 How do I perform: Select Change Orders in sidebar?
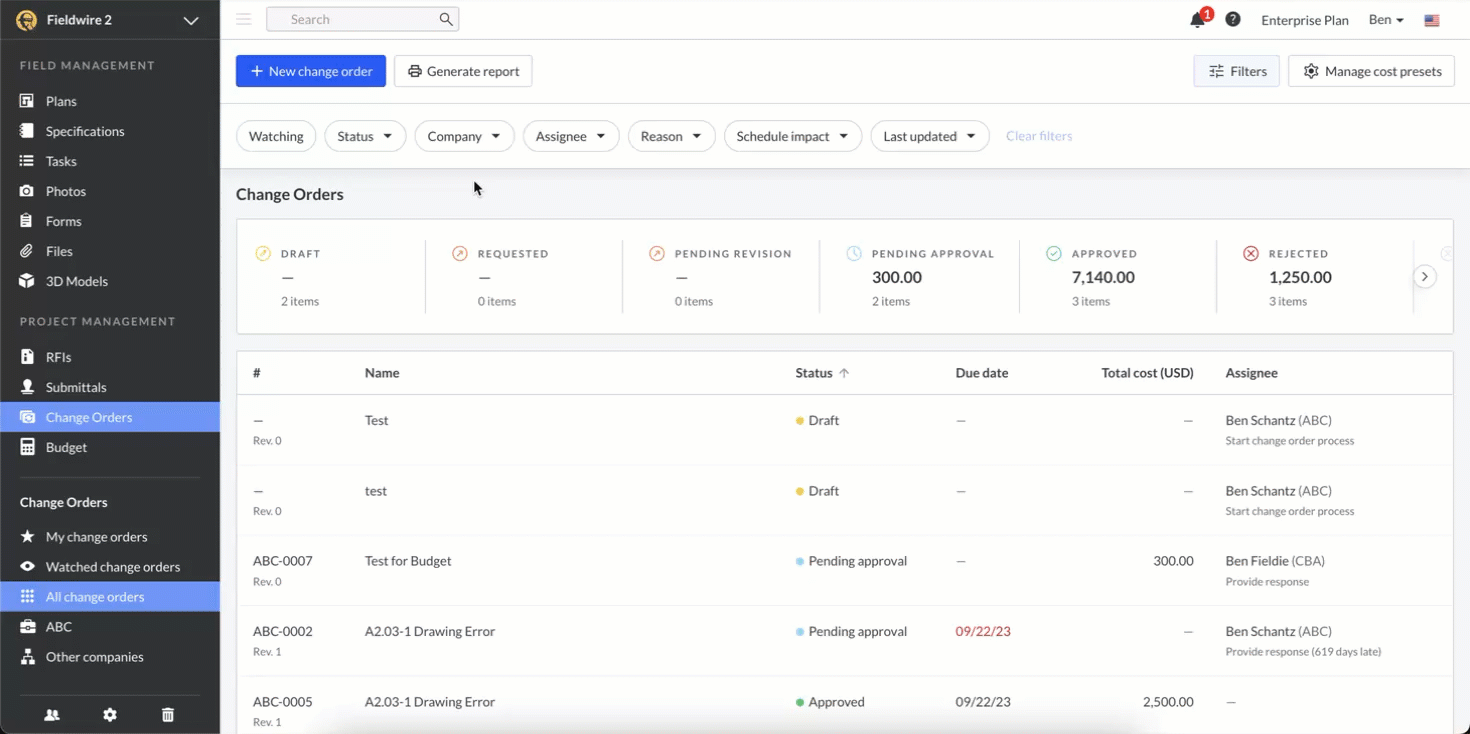pos(110,417)
